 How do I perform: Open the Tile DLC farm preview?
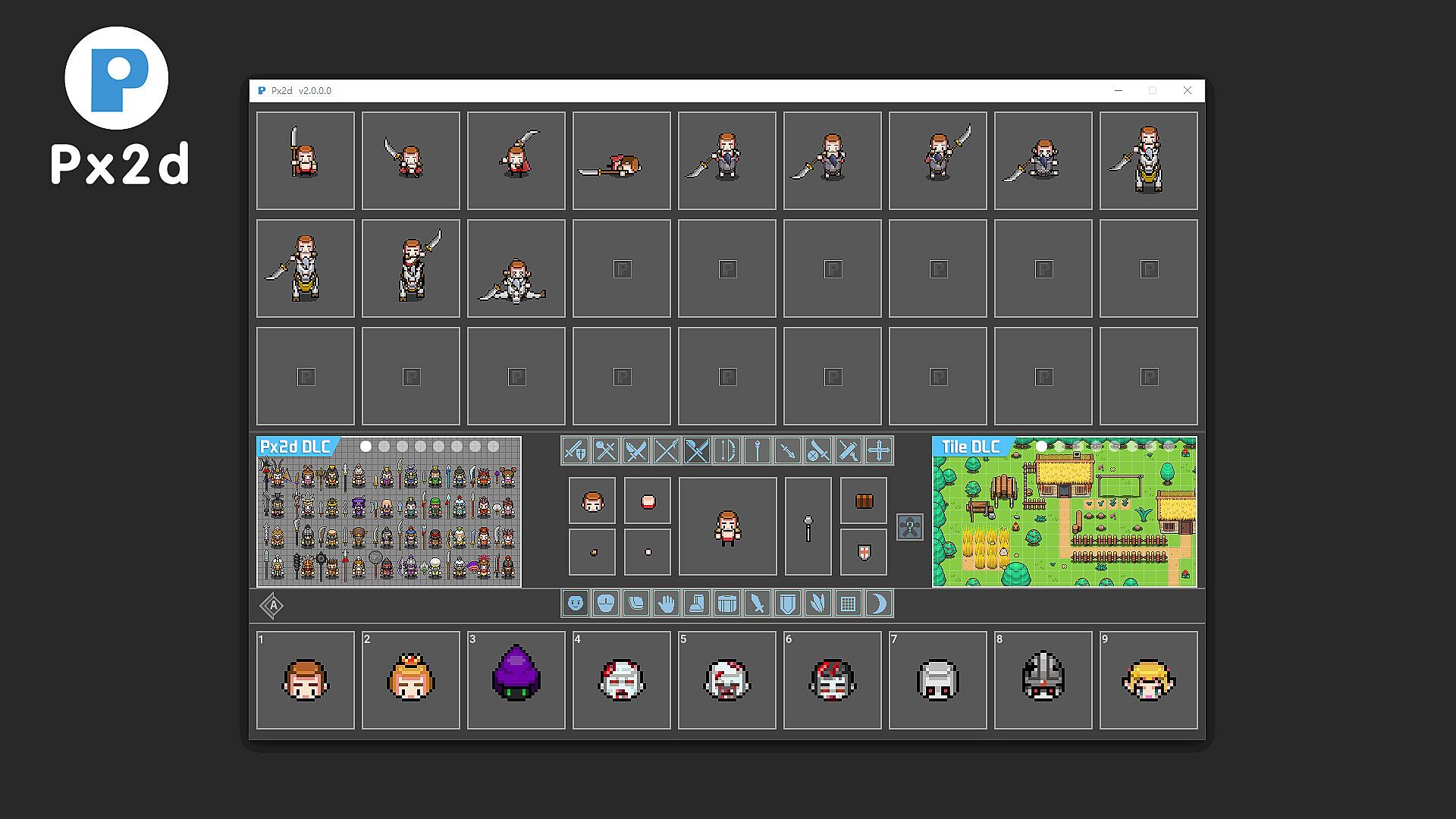tap(1064, 523)
